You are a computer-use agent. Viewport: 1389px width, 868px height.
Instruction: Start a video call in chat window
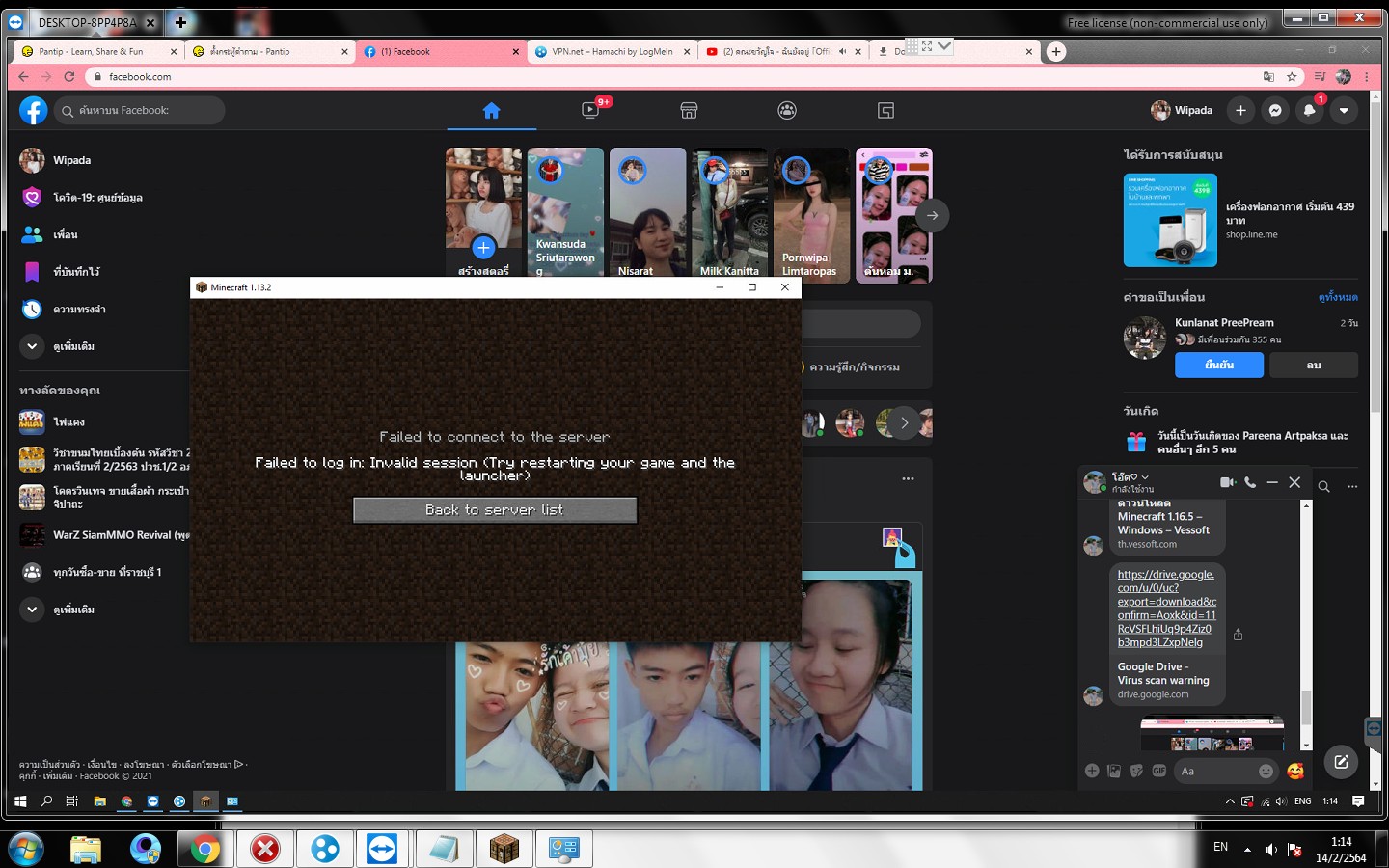point(1228,482)
